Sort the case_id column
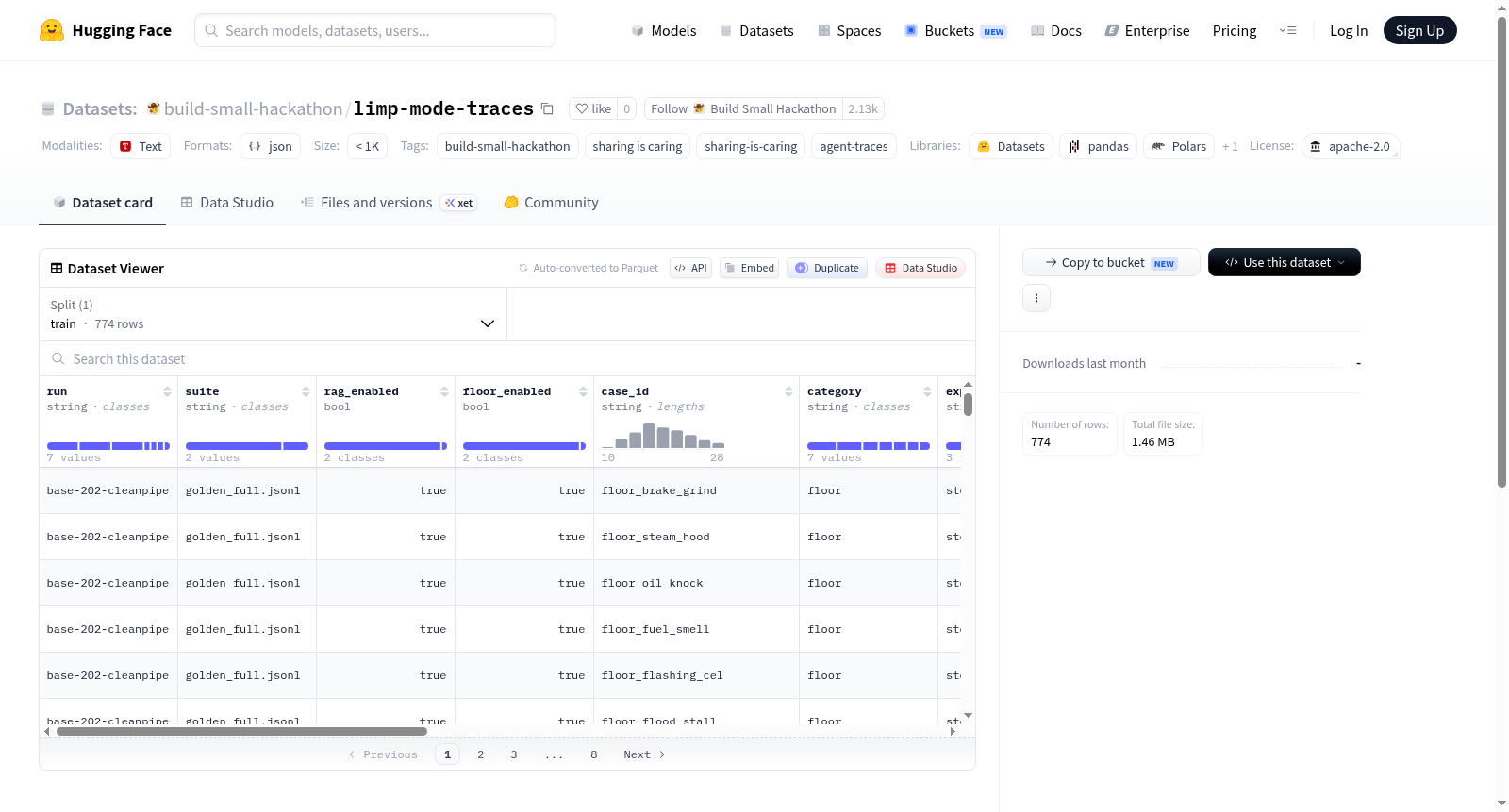This screenshot has height=812, width=1509. point(788,391)
